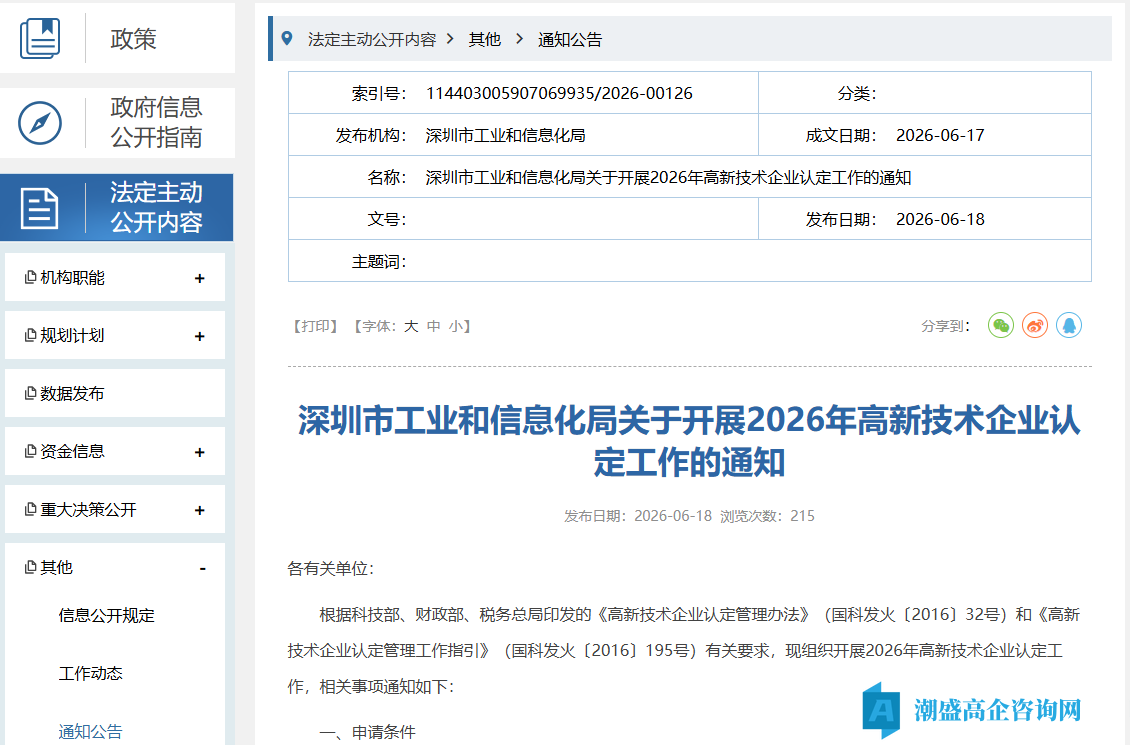Click the compass icon for 政府信息公开指南
1130x745 pixels.
(x=40, y=122)
